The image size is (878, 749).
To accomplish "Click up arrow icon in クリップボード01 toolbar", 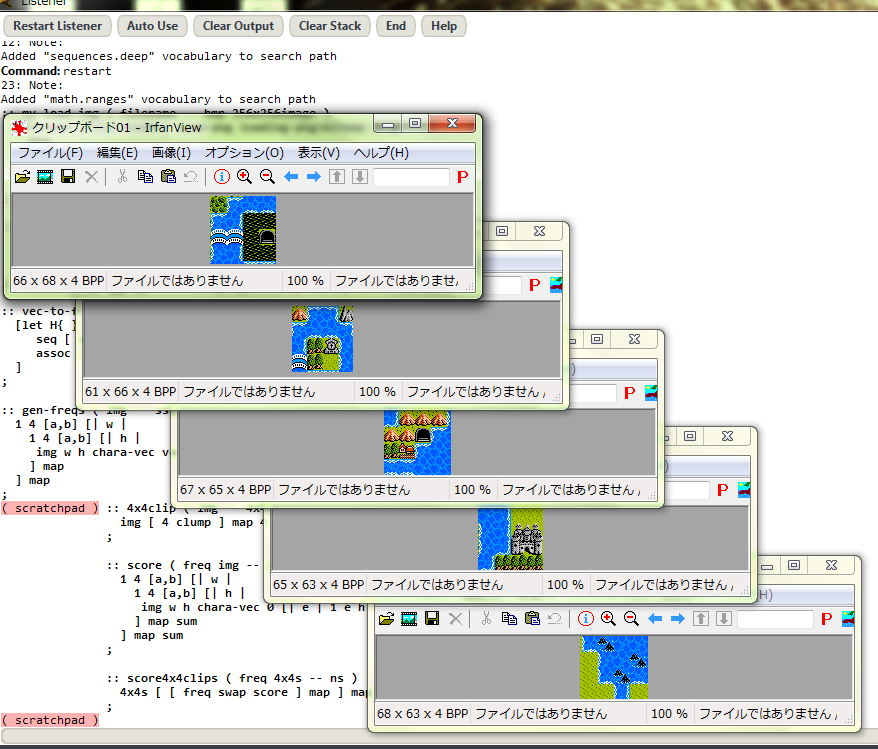I will coord(337,177).
